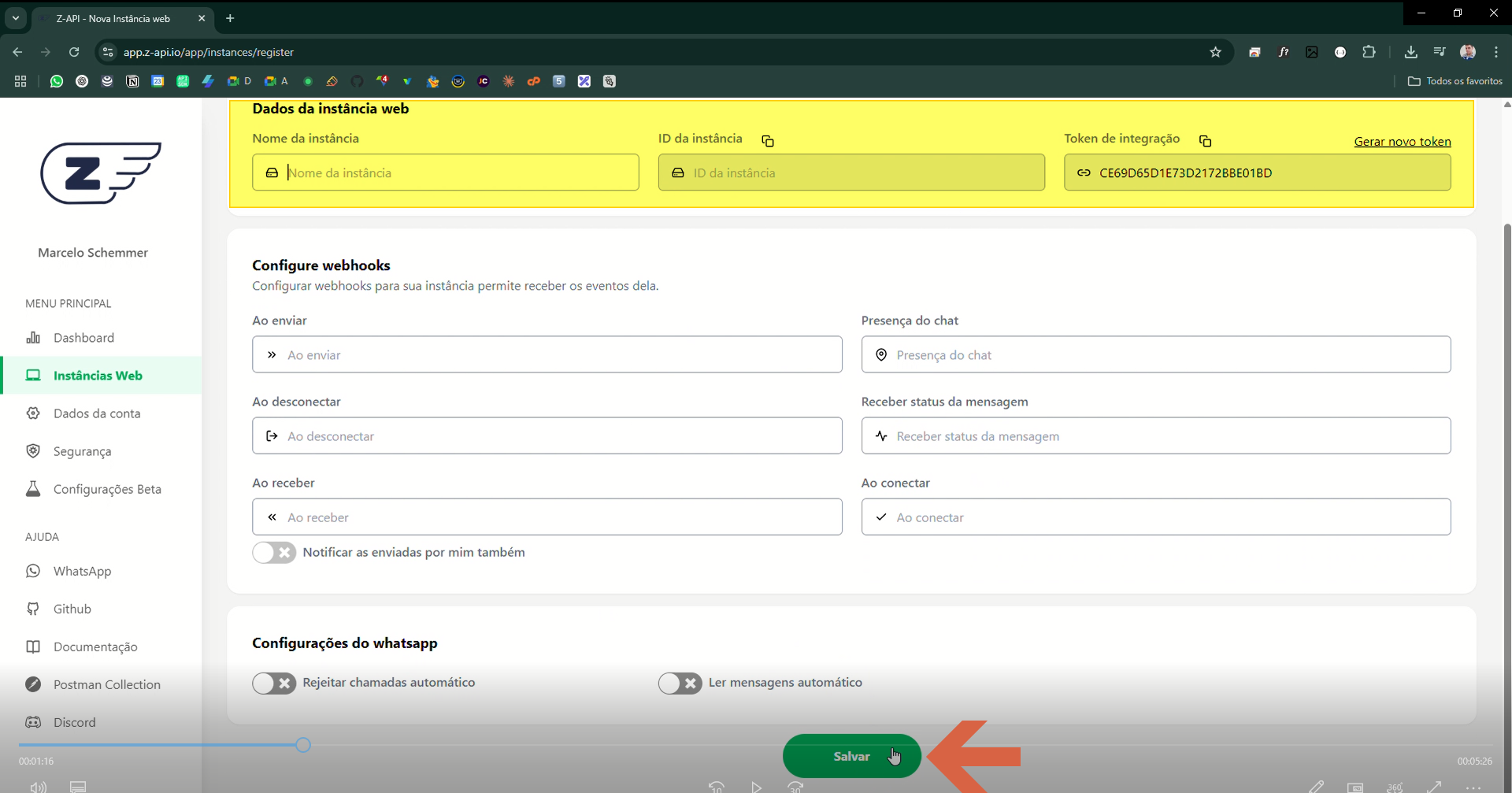This screenshot has width=1512, height=793.
Task: Open the GitHub bookmark in bookmarks bar
Action: 357,81
